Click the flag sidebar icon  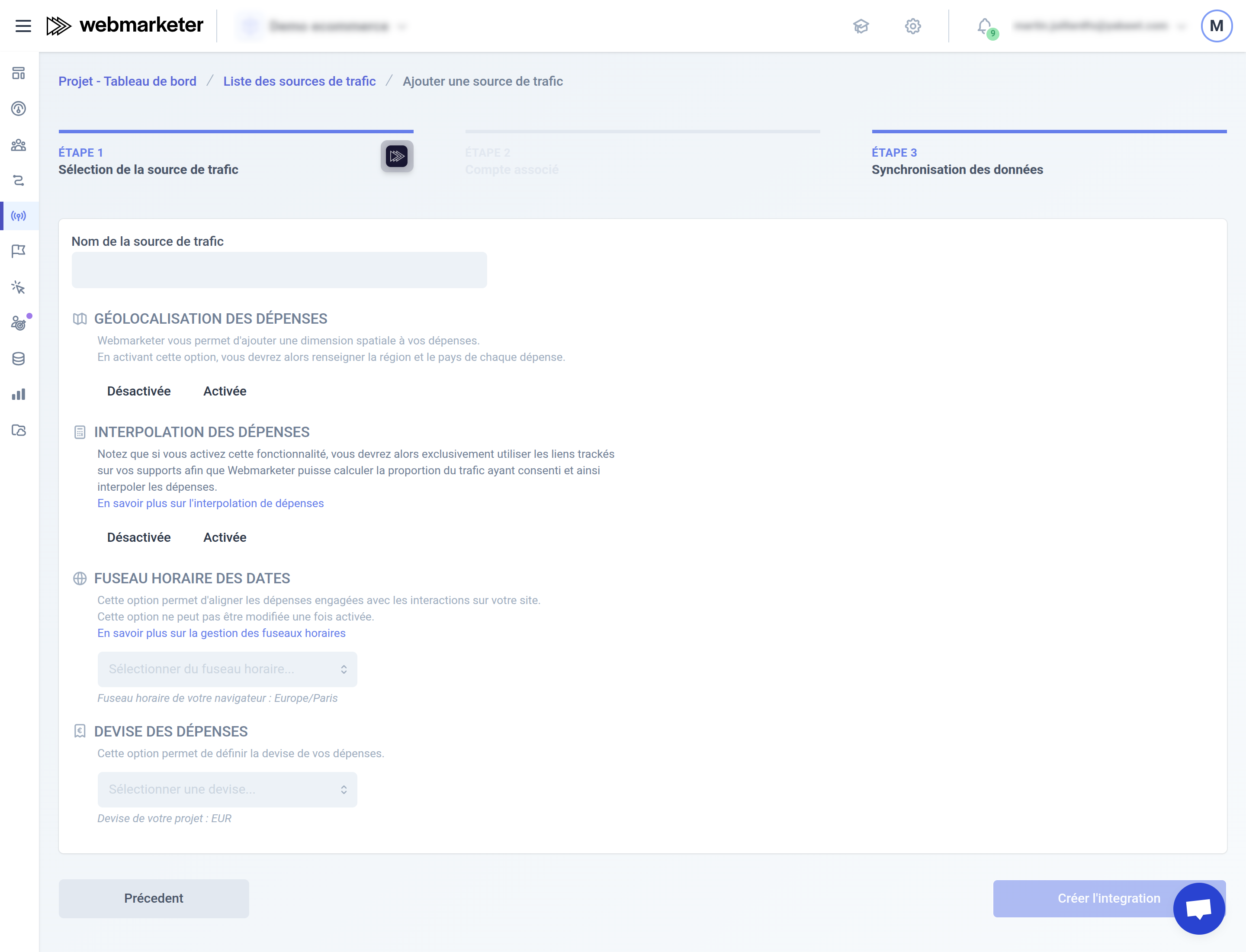click(19, 251)
